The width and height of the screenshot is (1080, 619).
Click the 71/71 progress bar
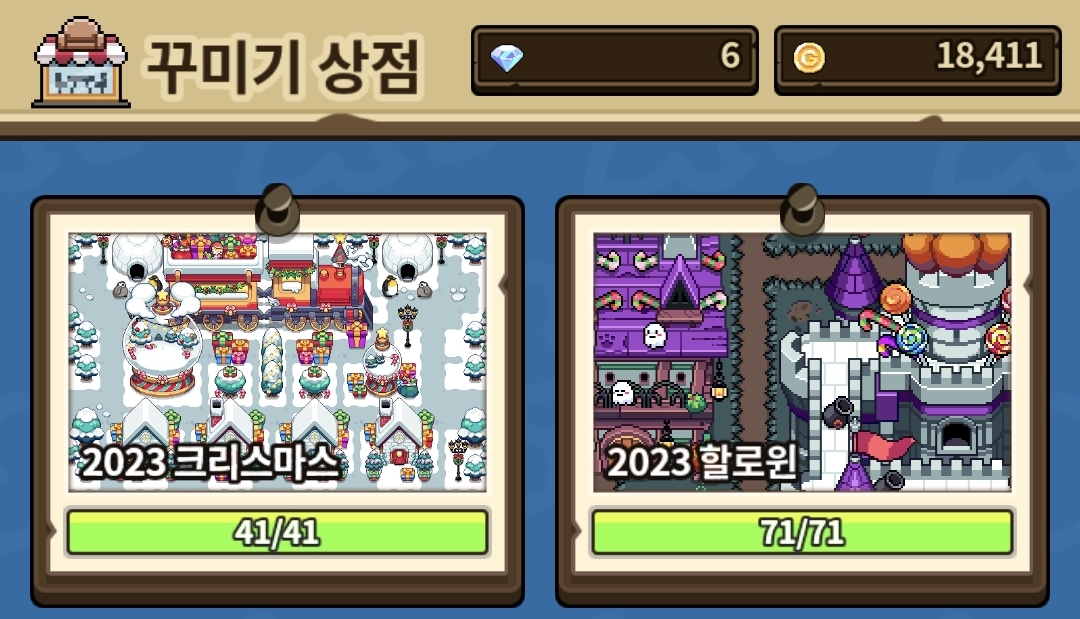pos(802,532)
